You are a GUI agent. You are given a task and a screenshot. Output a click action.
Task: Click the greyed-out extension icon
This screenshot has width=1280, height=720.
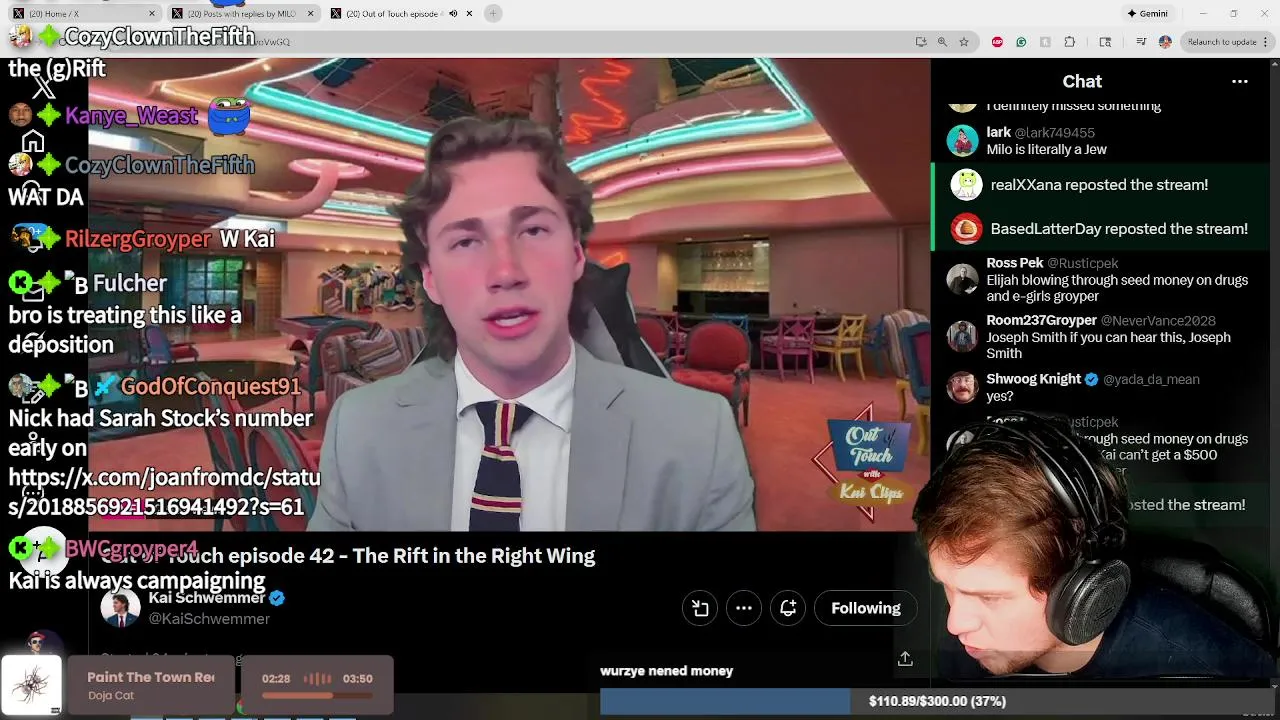pos(1045,42)
